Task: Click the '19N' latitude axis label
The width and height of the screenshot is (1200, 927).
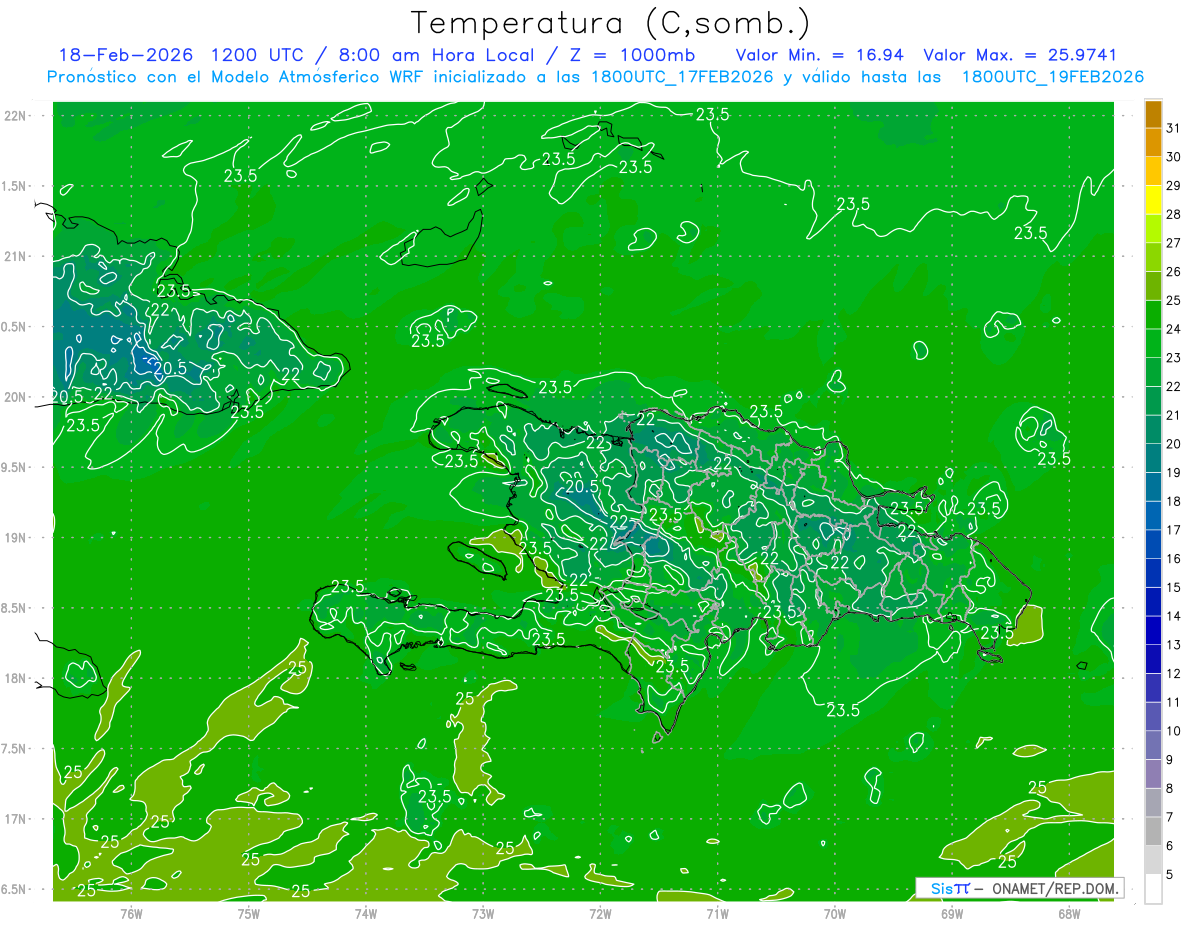Action: pos(17,537)
